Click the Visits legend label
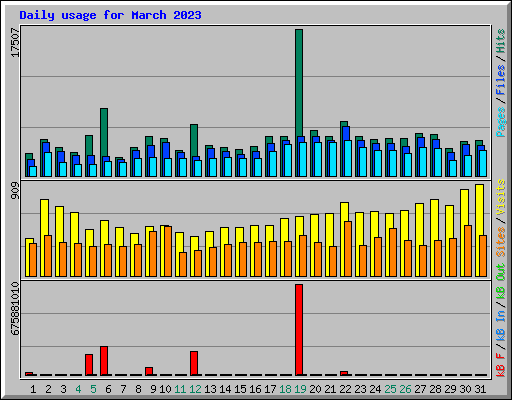The image size is (512, 400). (x=500, y=197)
